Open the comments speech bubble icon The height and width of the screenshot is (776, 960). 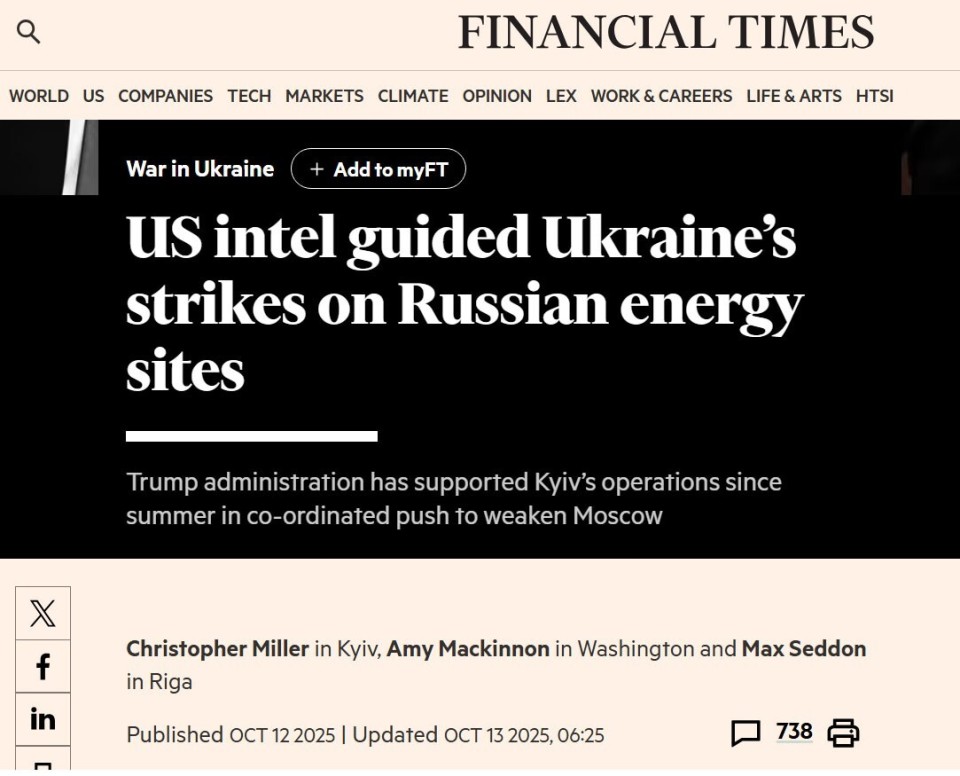[746, 733]
